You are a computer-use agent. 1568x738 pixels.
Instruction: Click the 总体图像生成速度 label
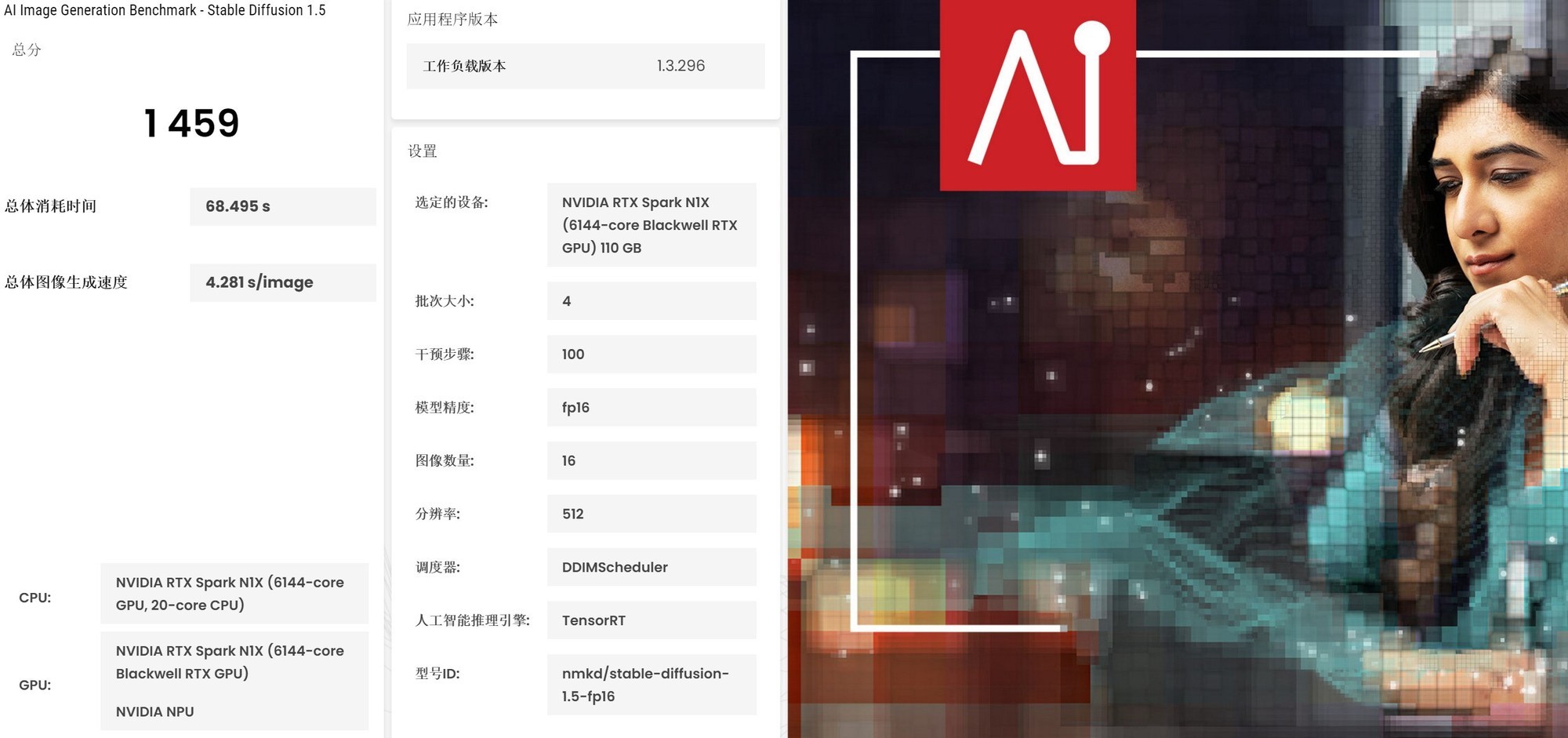click(x=66, y=282)
